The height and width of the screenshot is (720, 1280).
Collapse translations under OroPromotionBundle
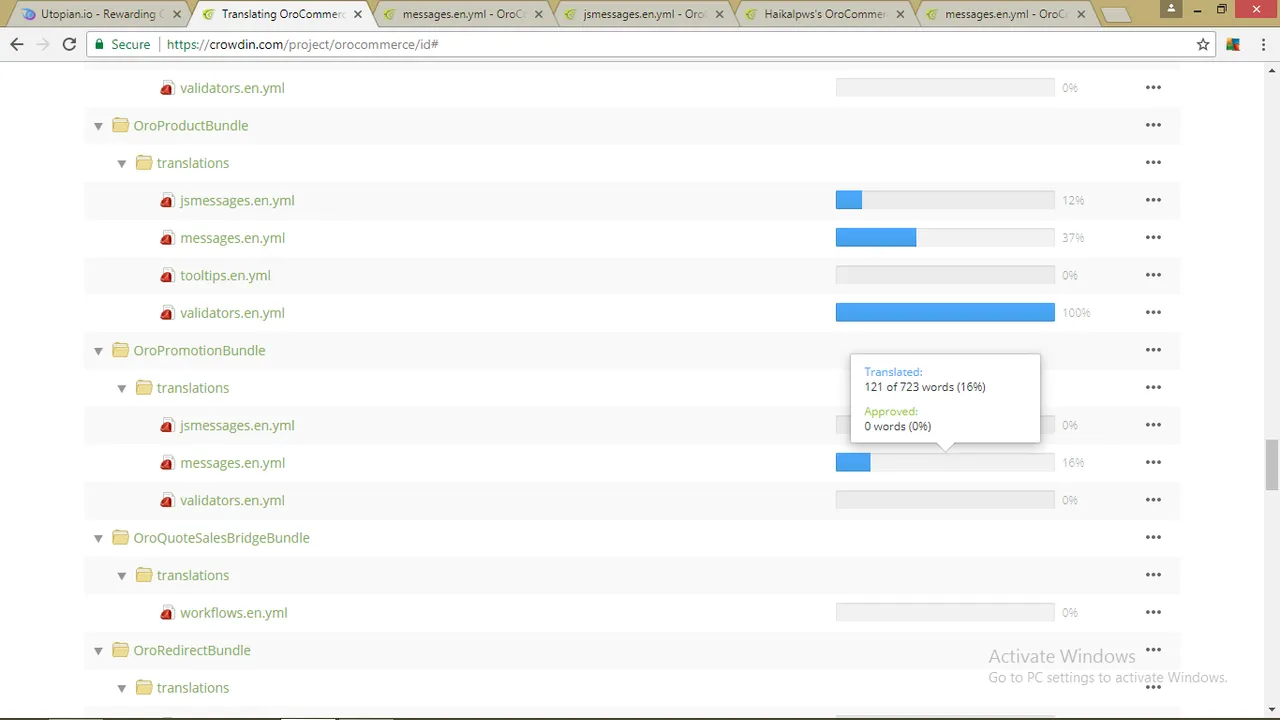pos(122,388)
